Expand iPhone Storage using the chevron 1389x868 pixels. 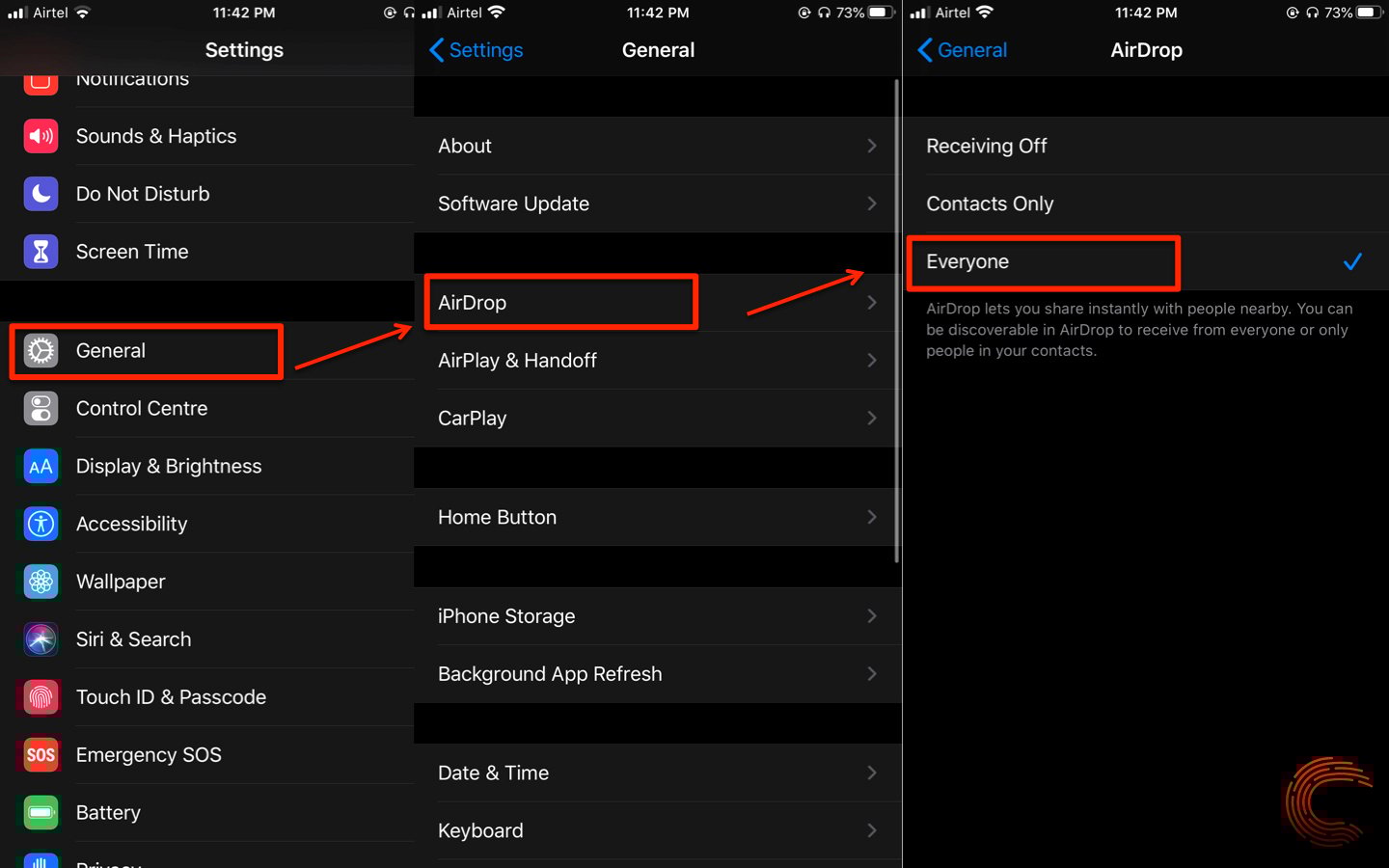pyautogui.click(x=871, y=616)
